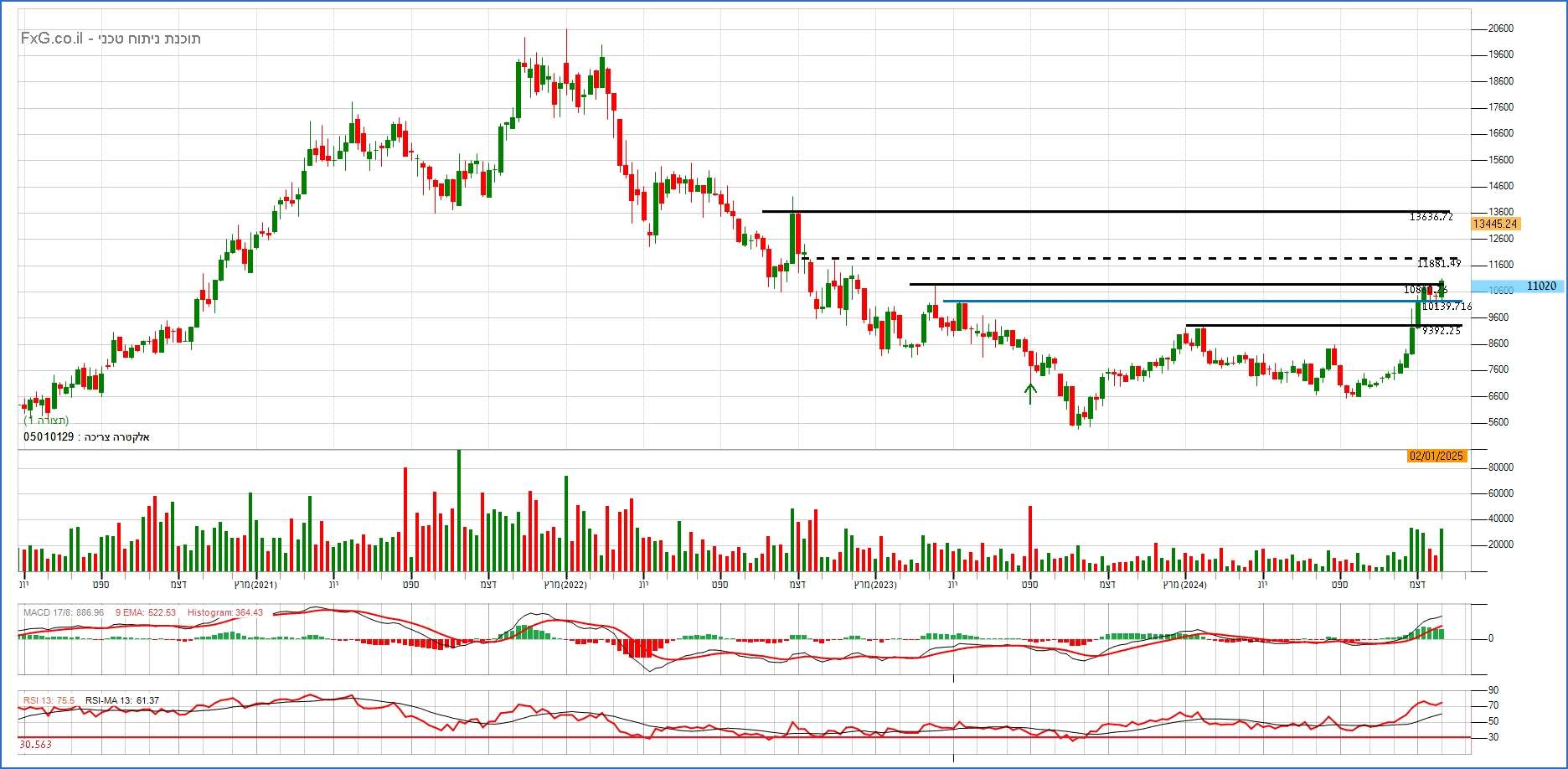Screen dimensions: 1568x769
Task: Select the 9 EMA: 522.53 label
Action: (146, 613)
